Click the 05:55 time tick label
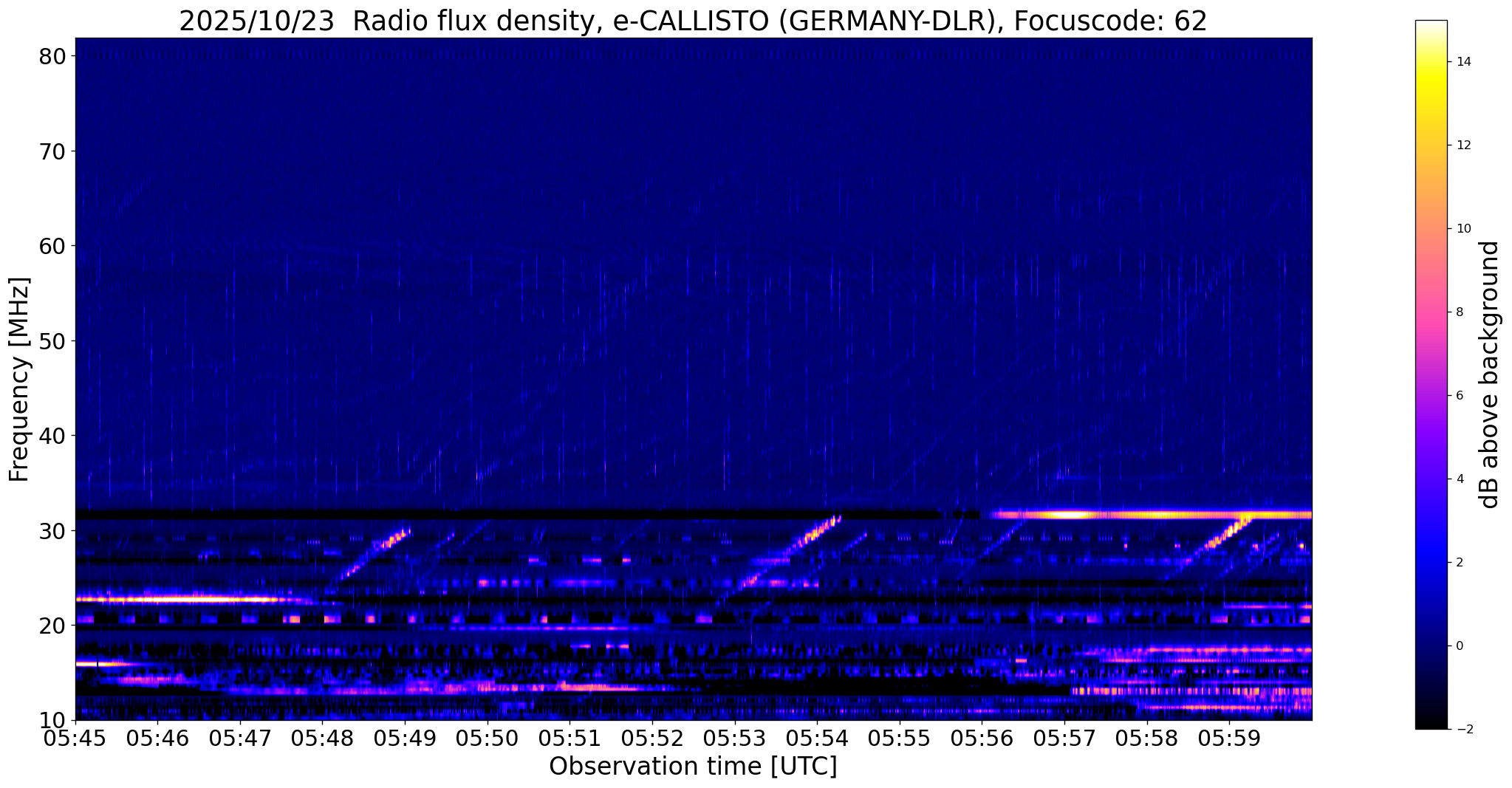1512x788 pixels. [900, 739]
